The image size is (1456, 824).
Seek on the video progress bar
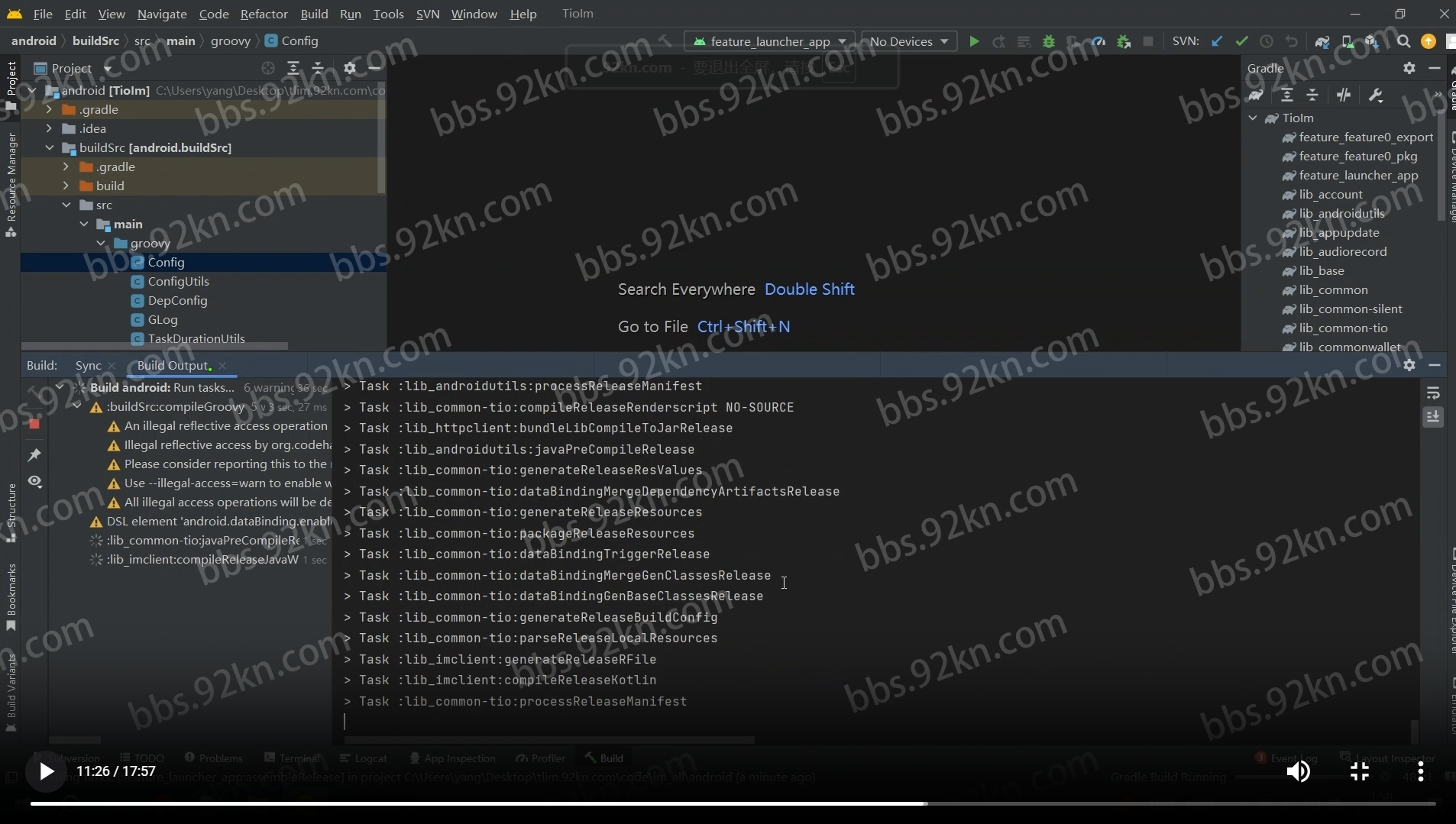pos(733,803)
